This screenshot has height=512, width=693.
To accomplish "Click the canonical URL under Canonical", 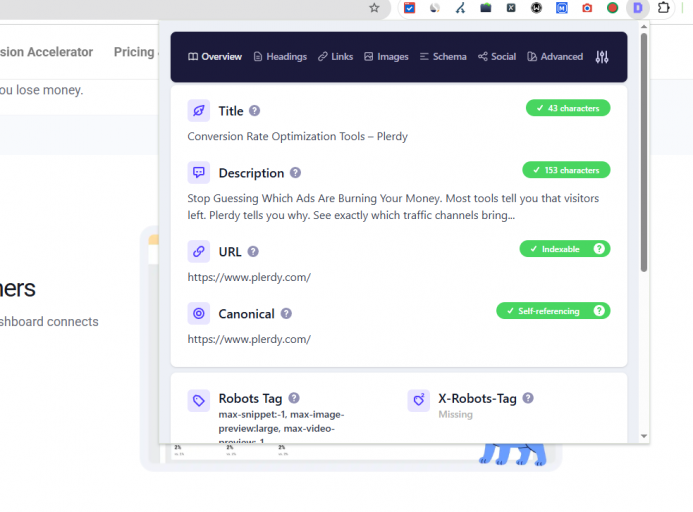I will point(249,339).
